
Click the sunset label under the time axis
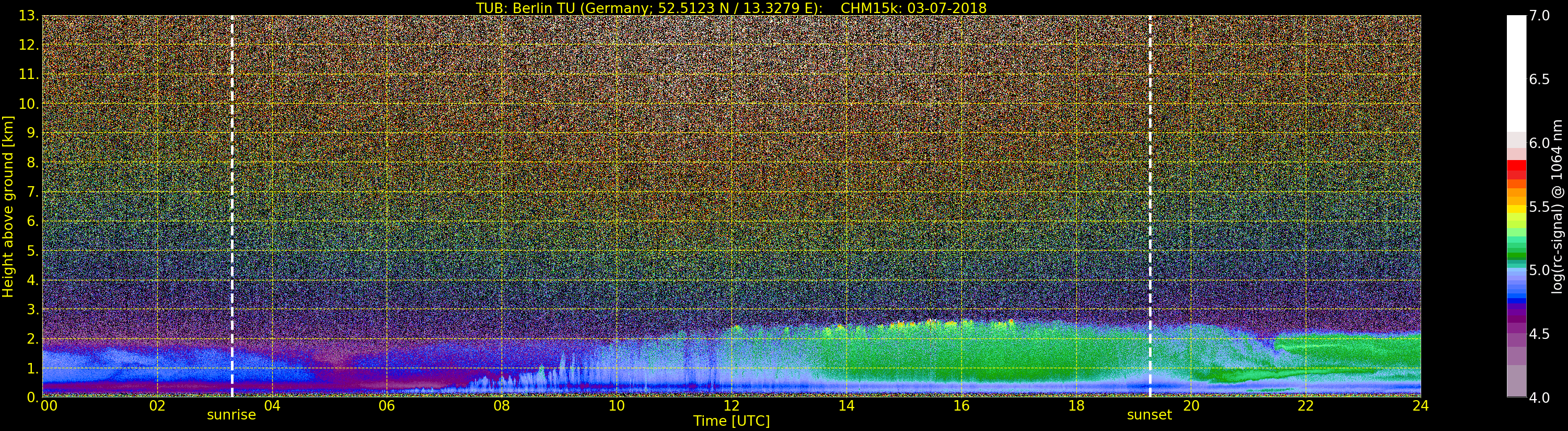(1149, 415)
